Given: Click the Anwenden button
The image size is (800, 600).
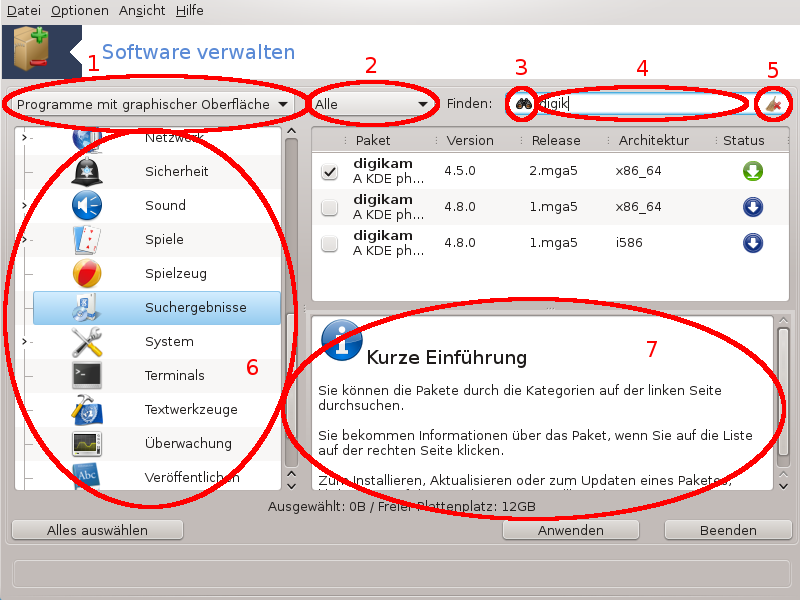Looking at the screenshot, I should click(x=570, y=530).
